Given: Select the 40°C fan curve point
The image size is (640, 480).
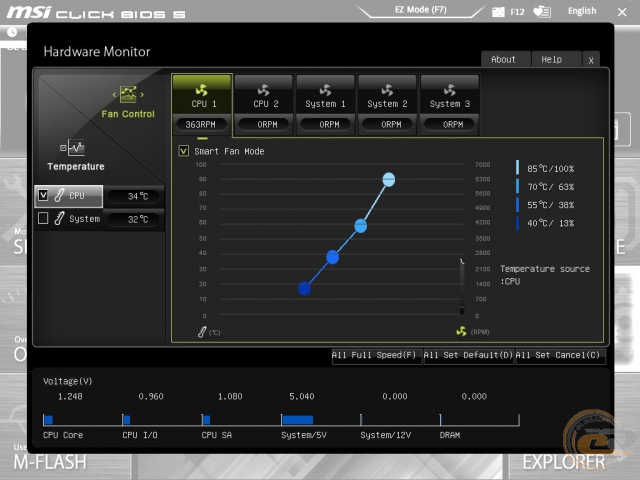Looking at the screenshot, I should click(304, 289).
